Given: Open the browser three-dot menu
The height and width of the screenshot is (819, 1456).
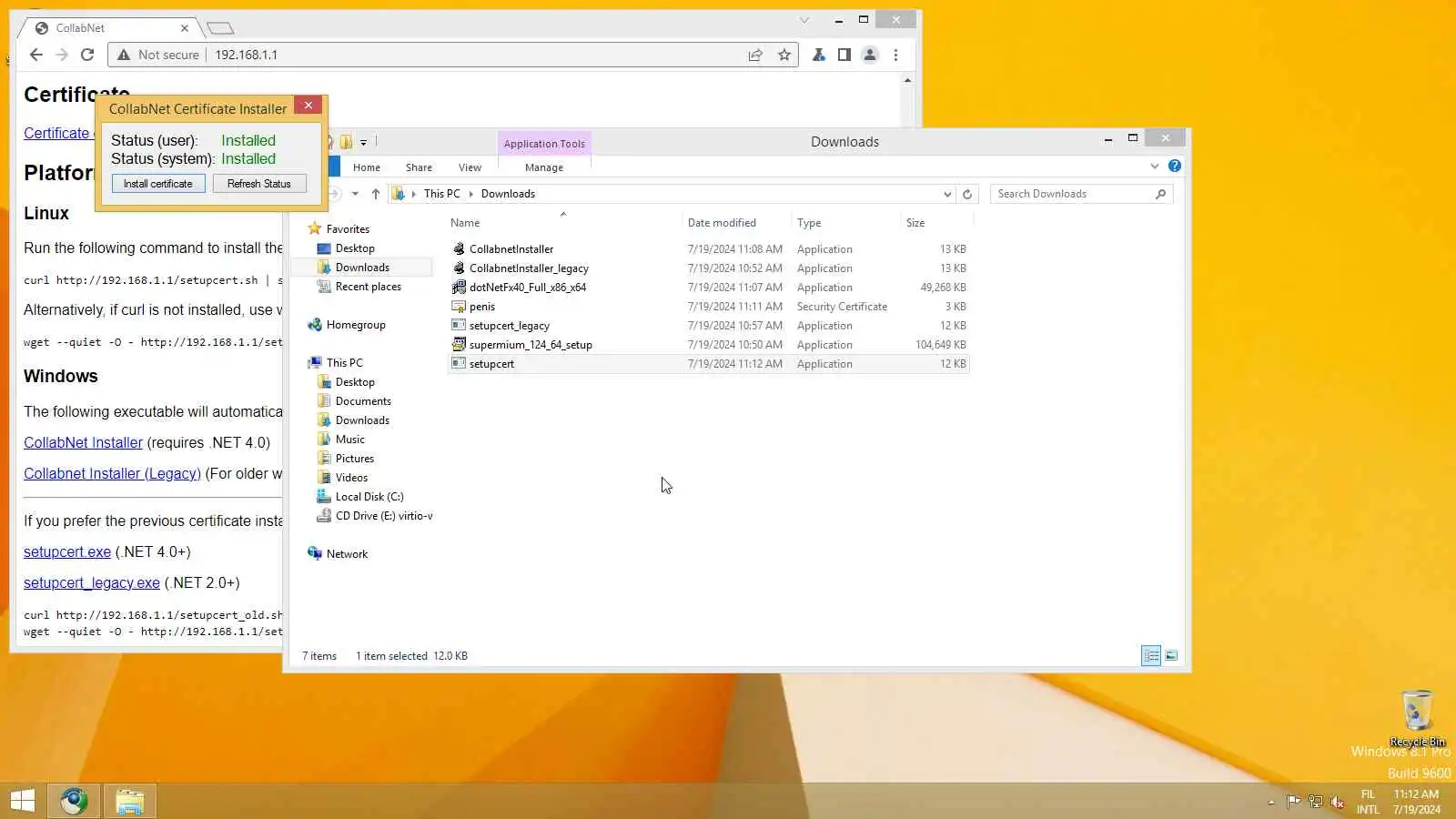Looking at the screenshot, I should [896, 55].
